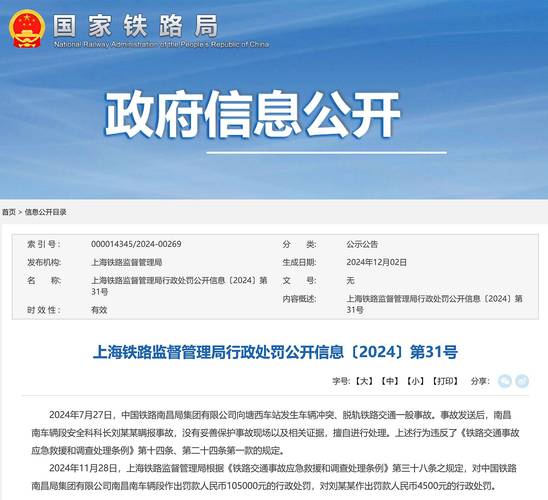The width and height of the screenshot is (548, 500).
Task: Click the paragraph starting 2024年7月27日
Action: tap(275, 433)
